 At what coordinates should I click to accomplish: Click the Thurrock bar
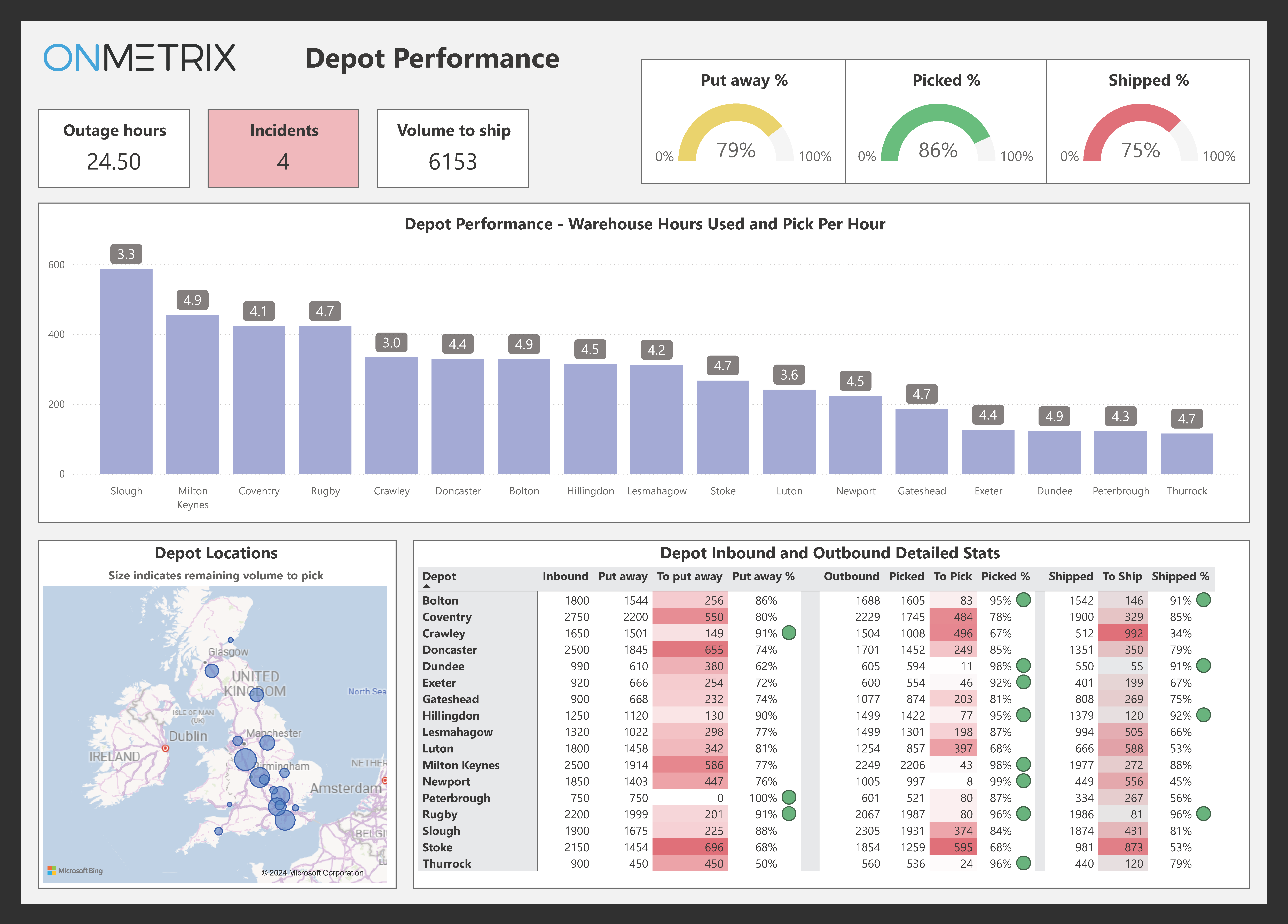click(x=1187, y=453)
